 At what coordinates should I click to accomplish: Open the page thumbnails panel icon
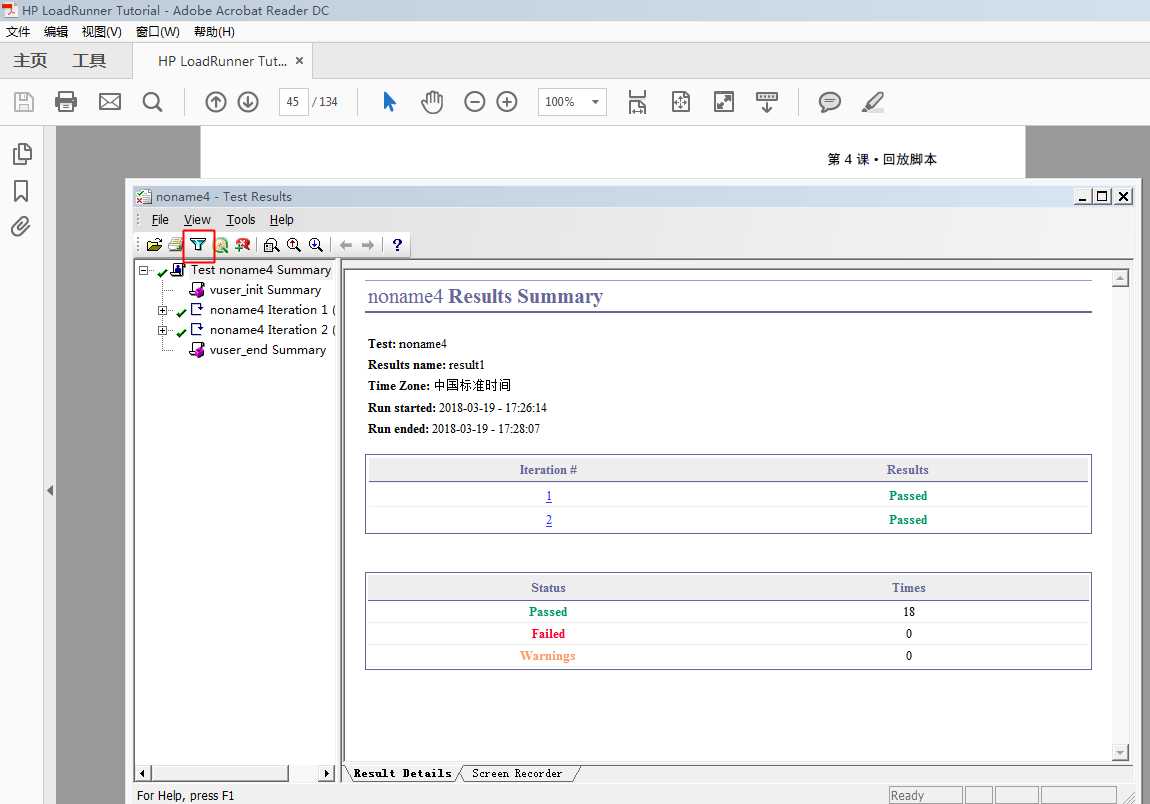click(x=22, y=153)
